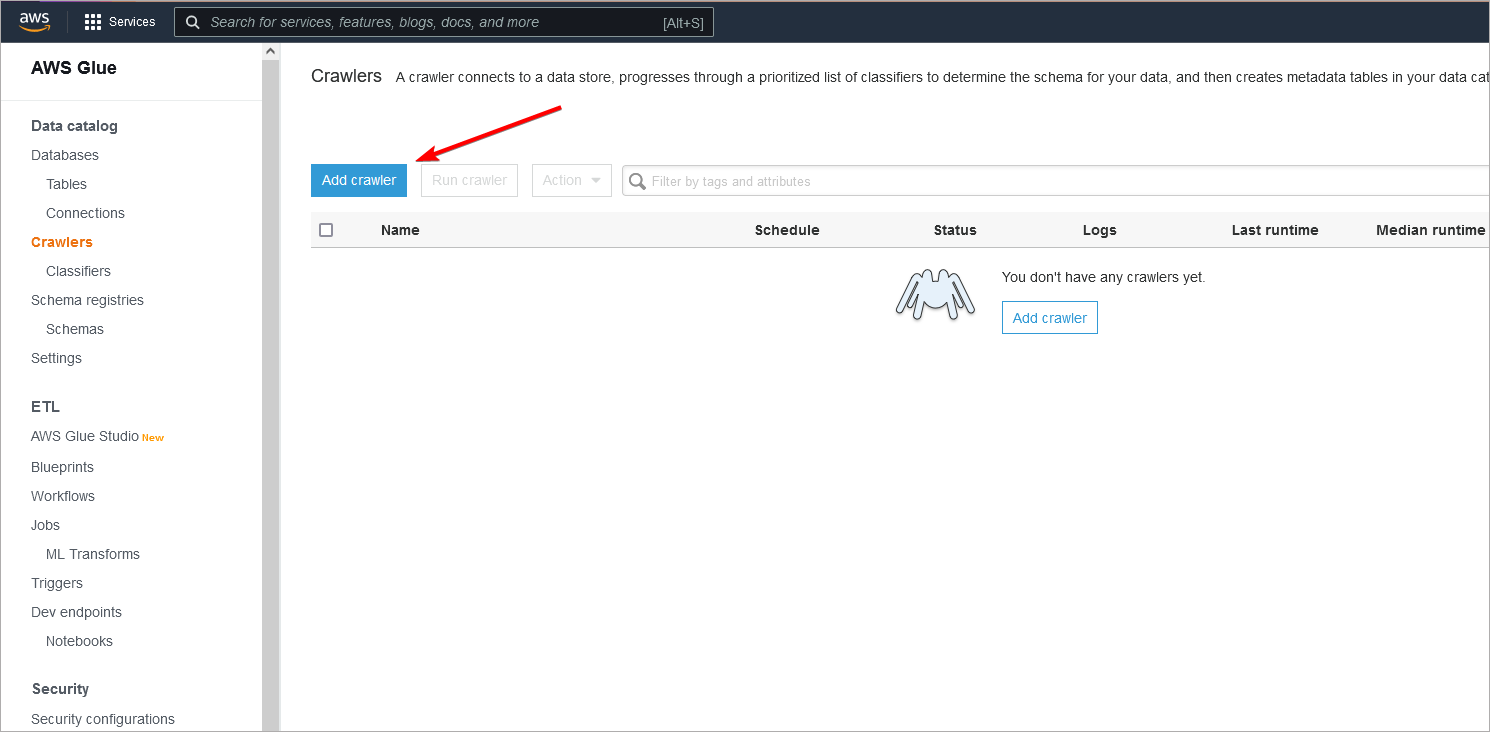
Task: Click the filter magnifier icon
Action: click(x=637, y=181)
